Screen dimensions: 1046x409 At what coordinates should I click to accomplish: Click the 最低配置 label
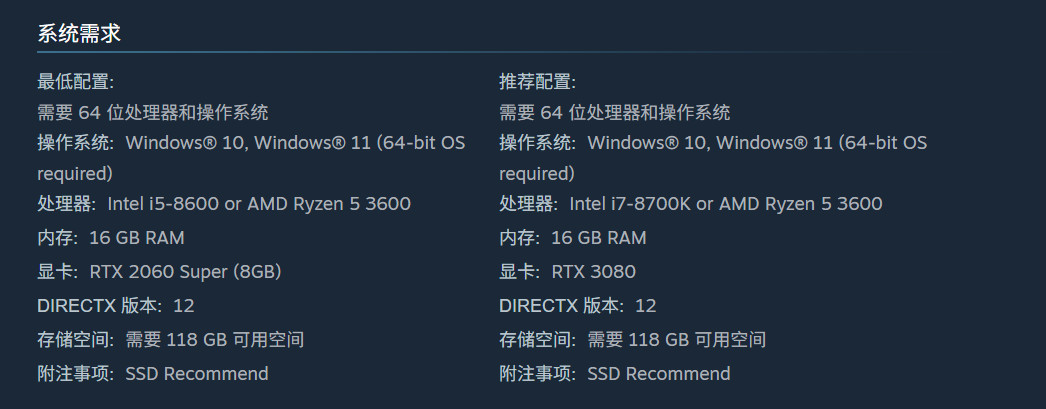(75, 81)
